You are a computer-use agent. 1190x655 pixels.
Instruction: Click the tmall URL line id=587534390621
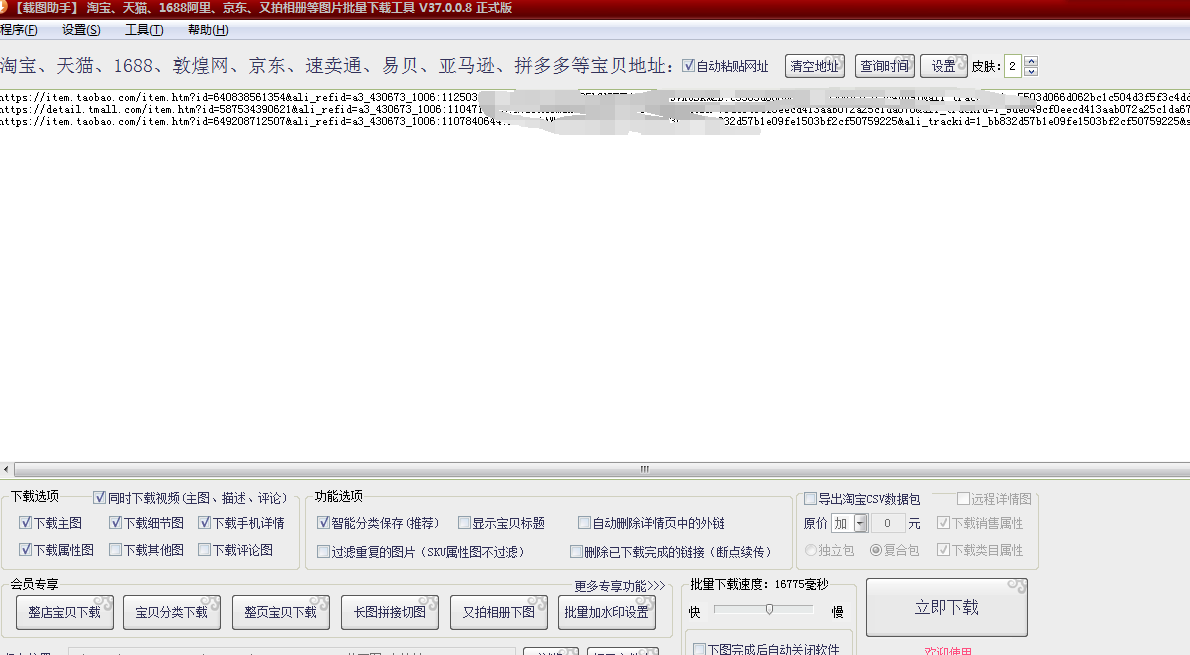pyautogui.click(x=595, y=109)
